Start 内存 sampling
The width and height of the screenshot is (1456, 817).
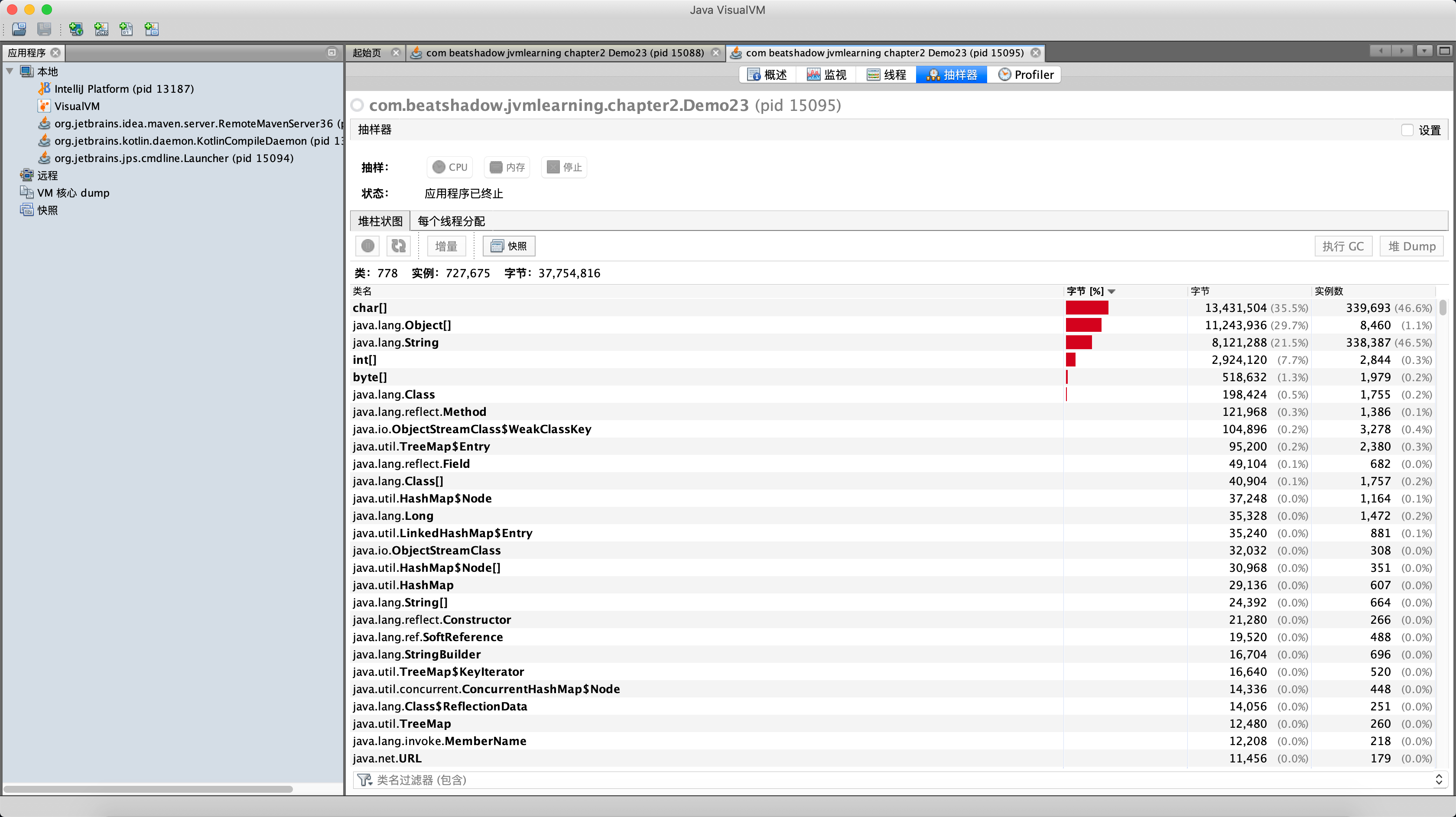click(507, 167)
